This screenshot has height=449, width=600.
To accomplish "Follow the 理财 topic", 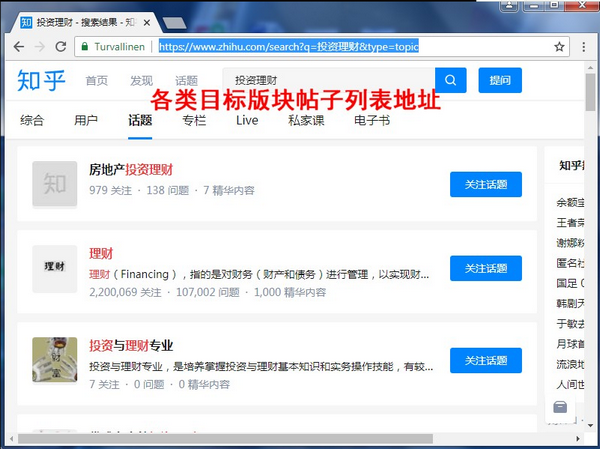I will 486,268.
